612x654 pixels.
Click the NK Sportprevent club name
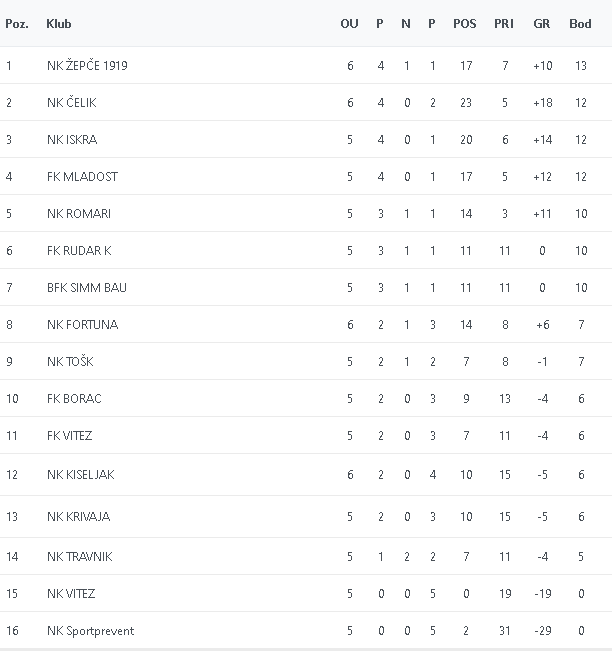tap(90, 631)
